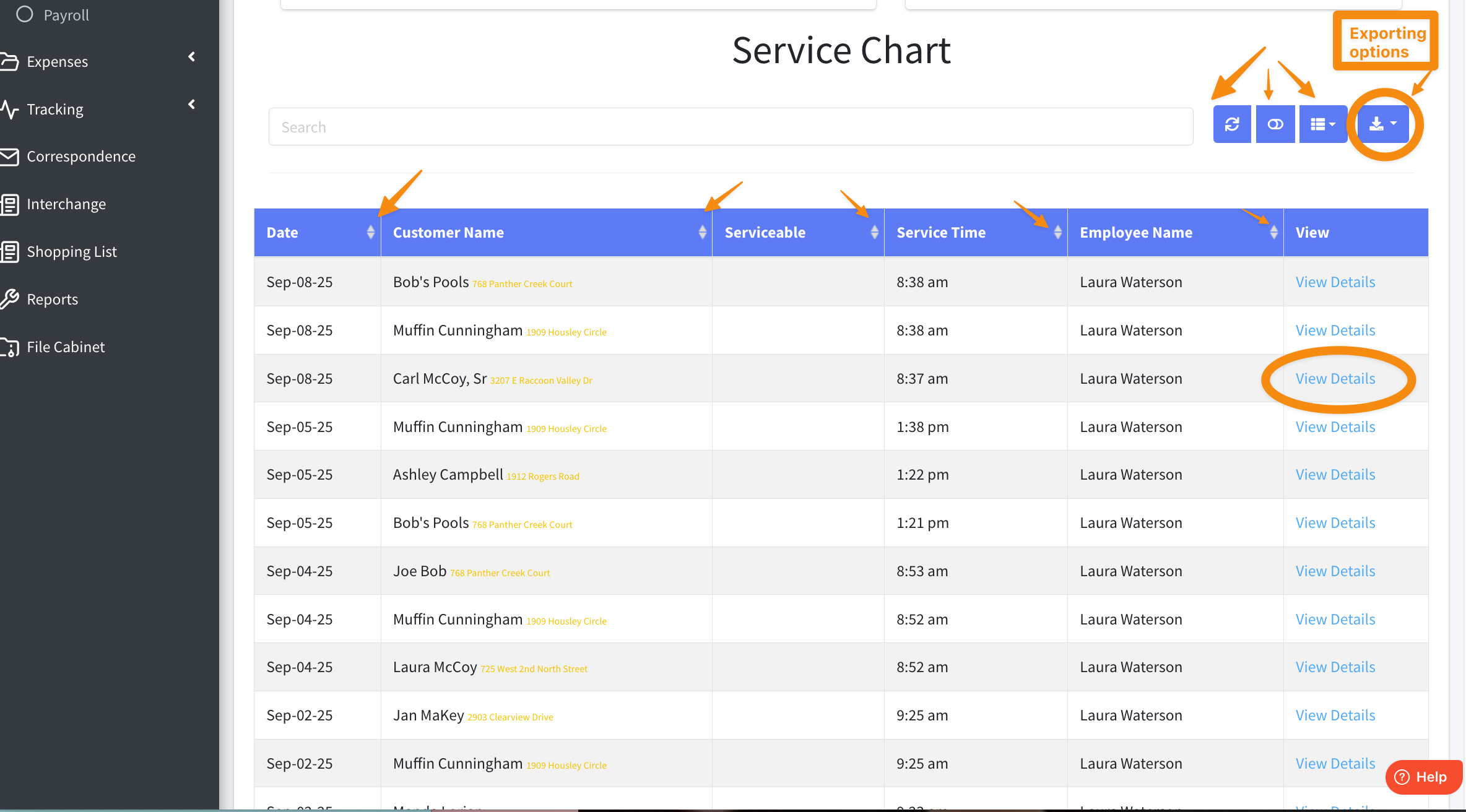Click the Tracking pulse icon
This screenshot has height=812, width=1466.
(x=10, y=110)
